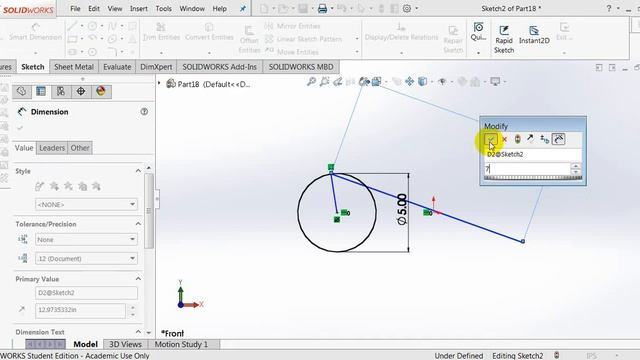Open the Tools menu
Viewport: 640px width, 360px height.
click(x=163, y=9)
